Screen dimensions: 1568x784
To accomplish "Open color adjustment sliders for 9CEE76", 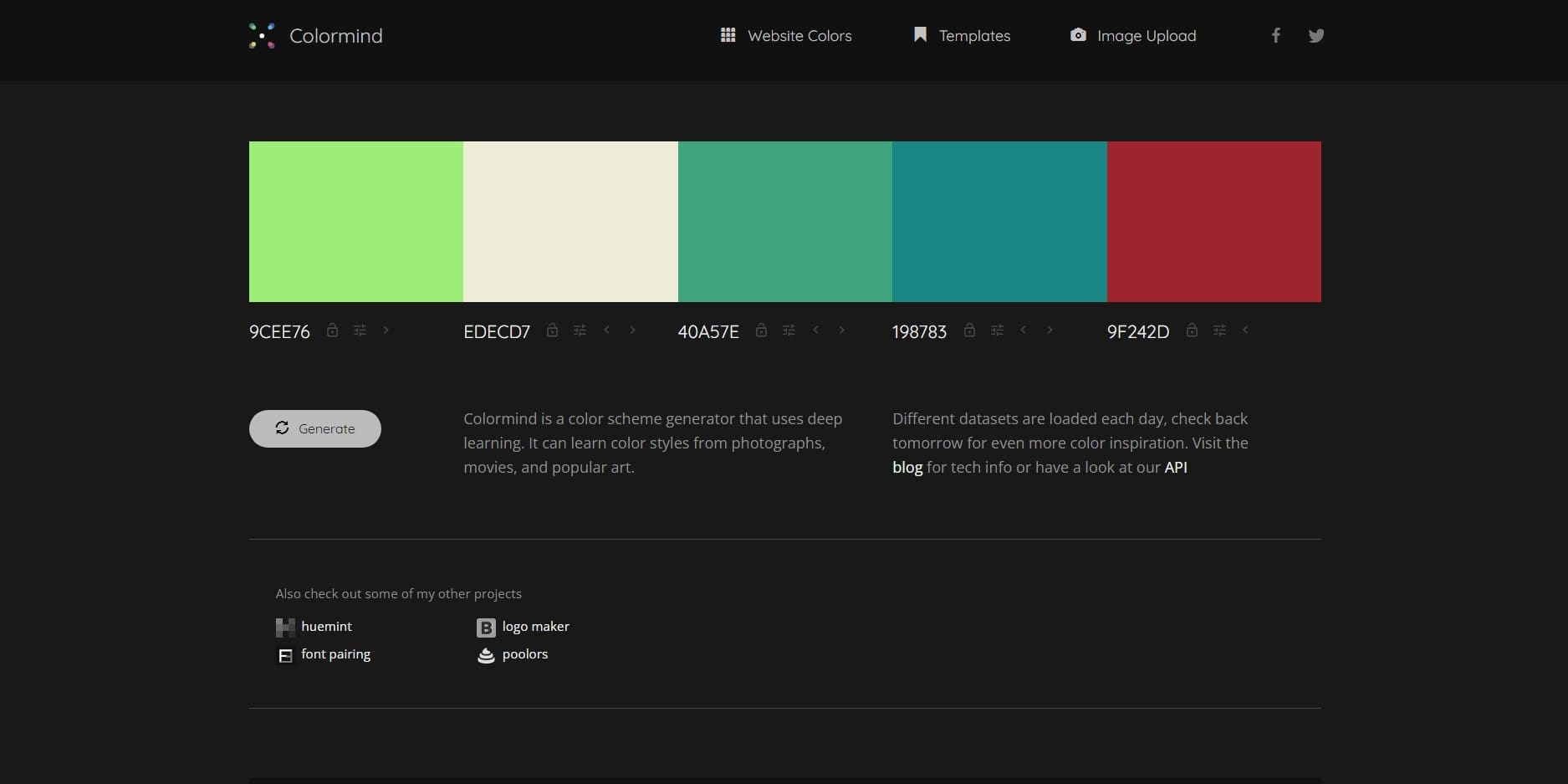I will coord(360,331).
